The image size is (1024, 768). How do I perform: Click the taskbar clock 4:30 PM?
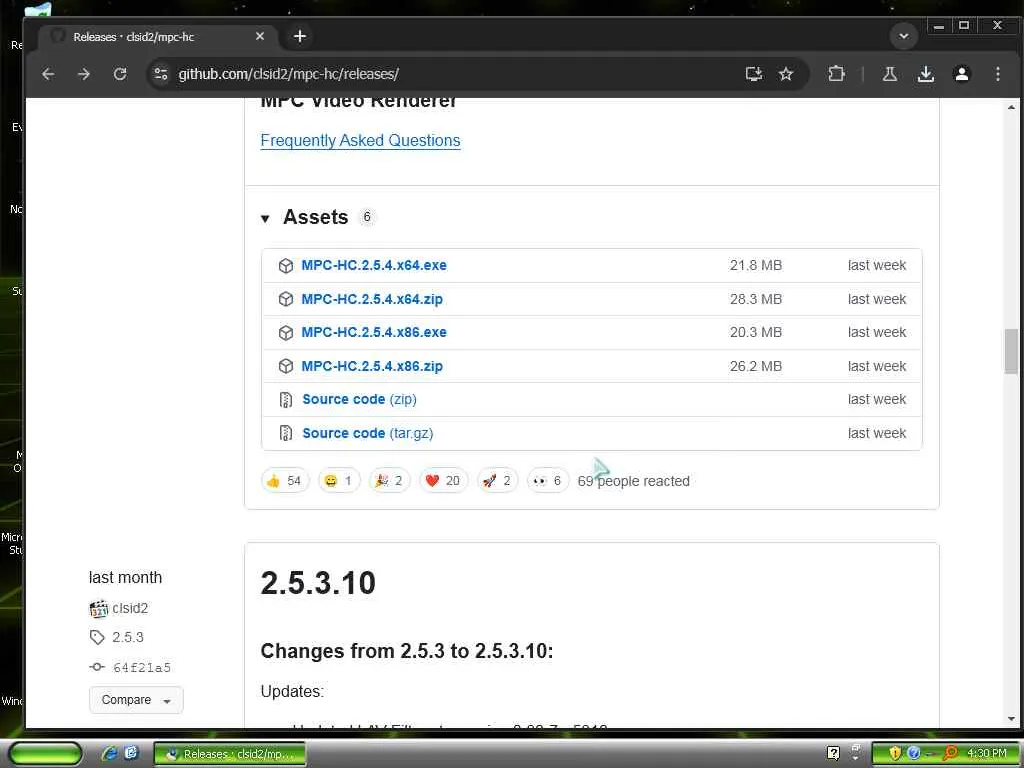pyautogui.click(x=987, y=753)
